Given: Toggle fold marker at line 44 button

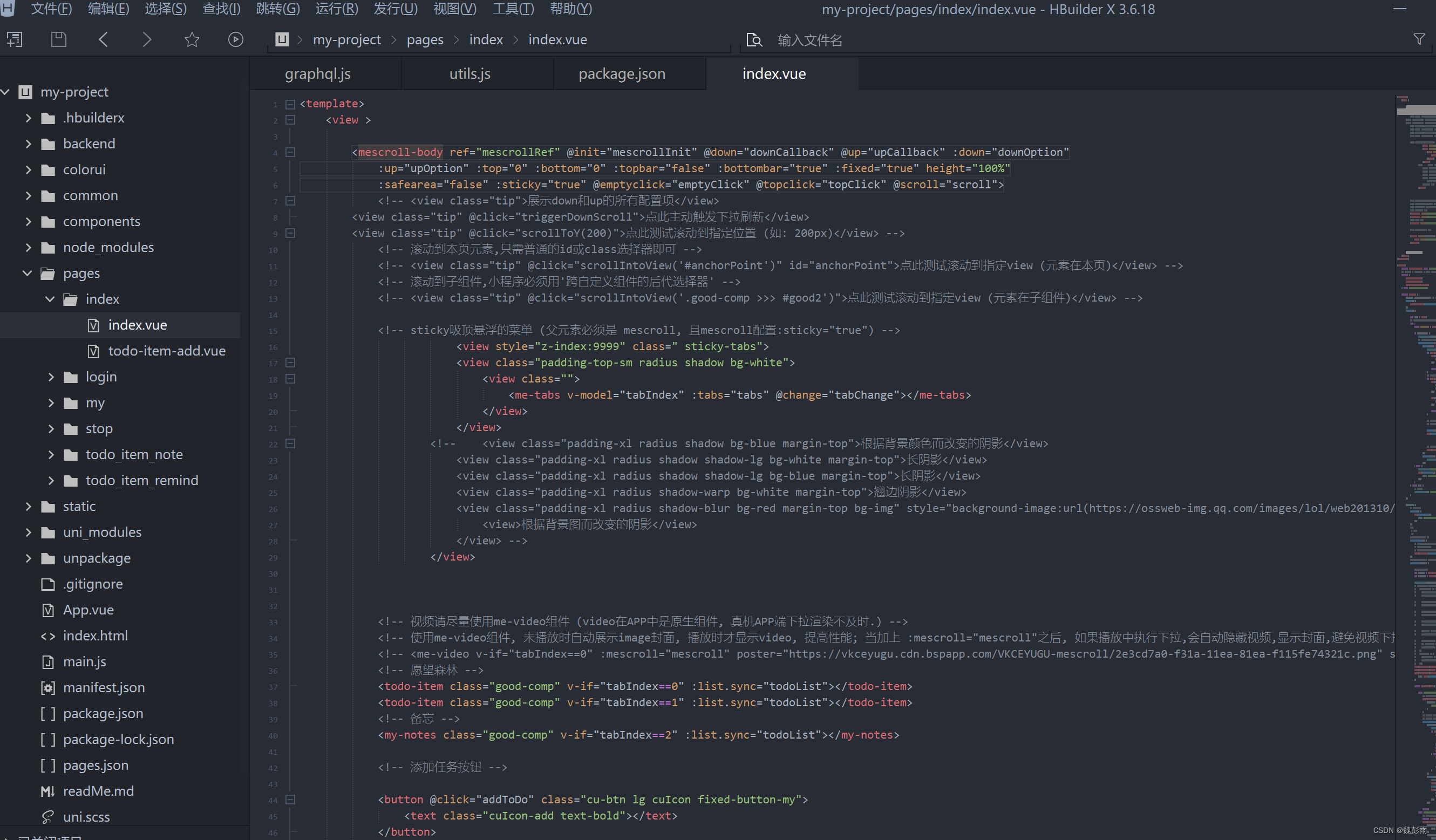Looking at the screenshot, I should (x=290, y=799).
